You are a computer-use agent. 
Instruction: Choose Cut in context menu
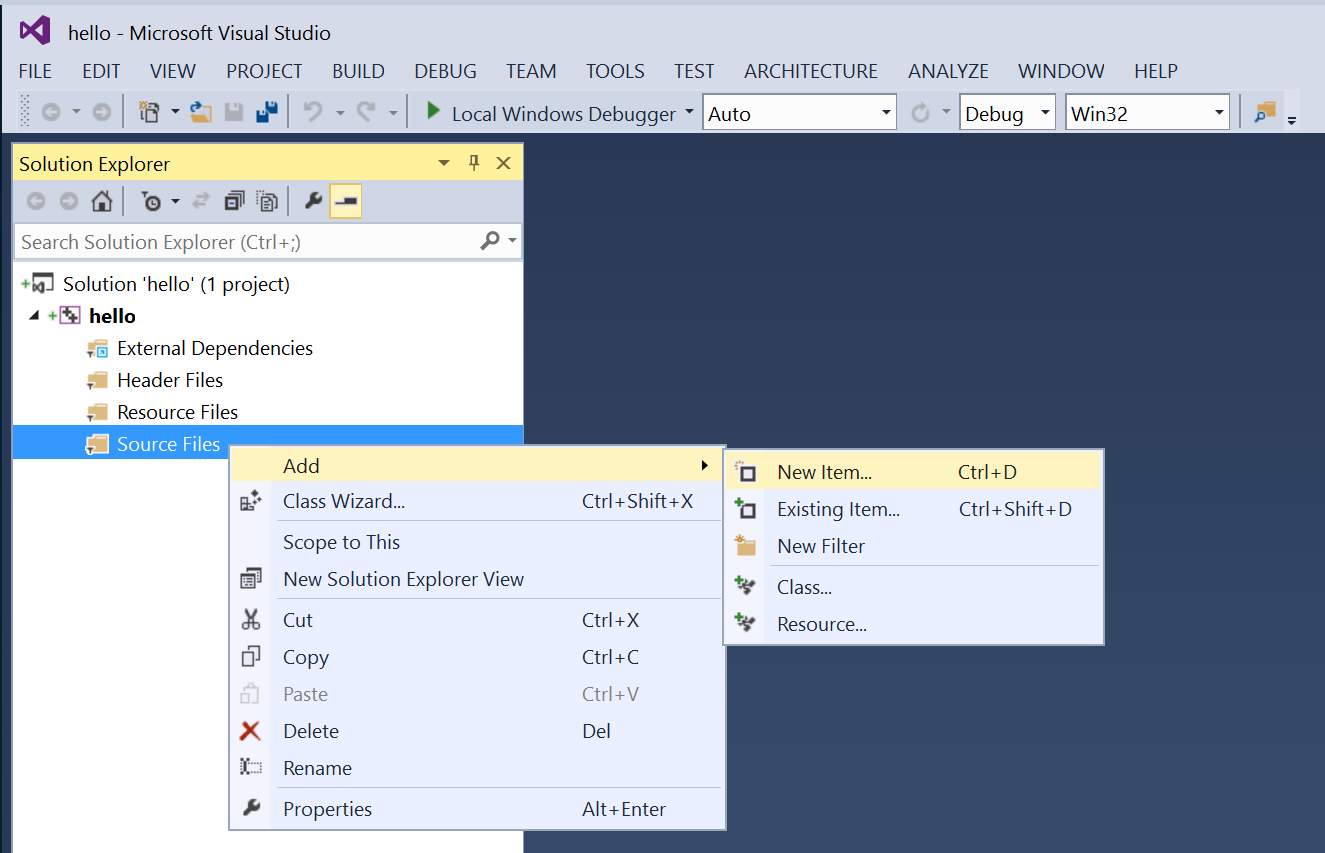[477, 620]
